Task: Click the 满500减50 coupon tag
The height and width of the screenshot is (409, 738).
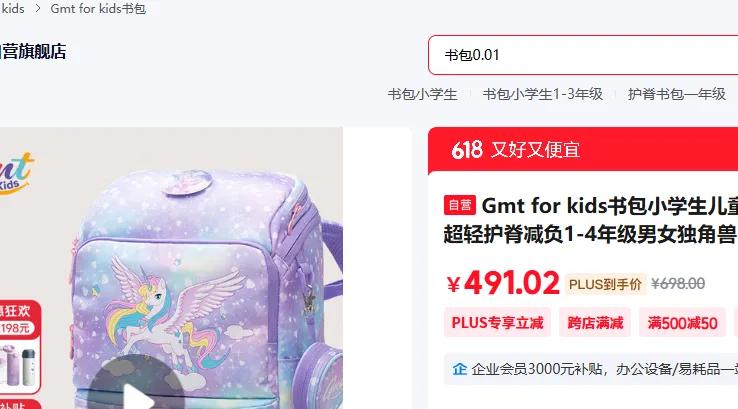Action: click(682, 323)
